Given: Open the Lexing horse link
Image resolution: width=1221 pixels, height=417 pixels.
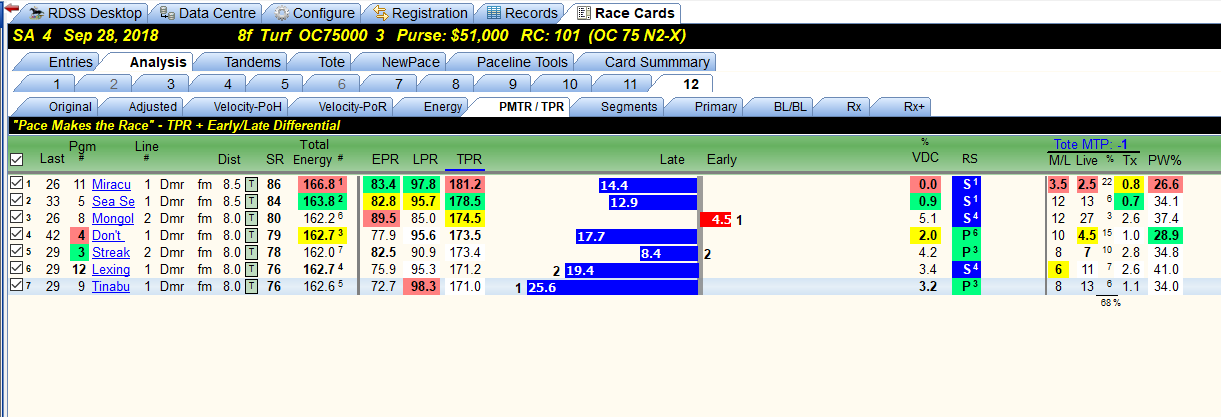Looking at the screenshot, I should click(111, 270).
